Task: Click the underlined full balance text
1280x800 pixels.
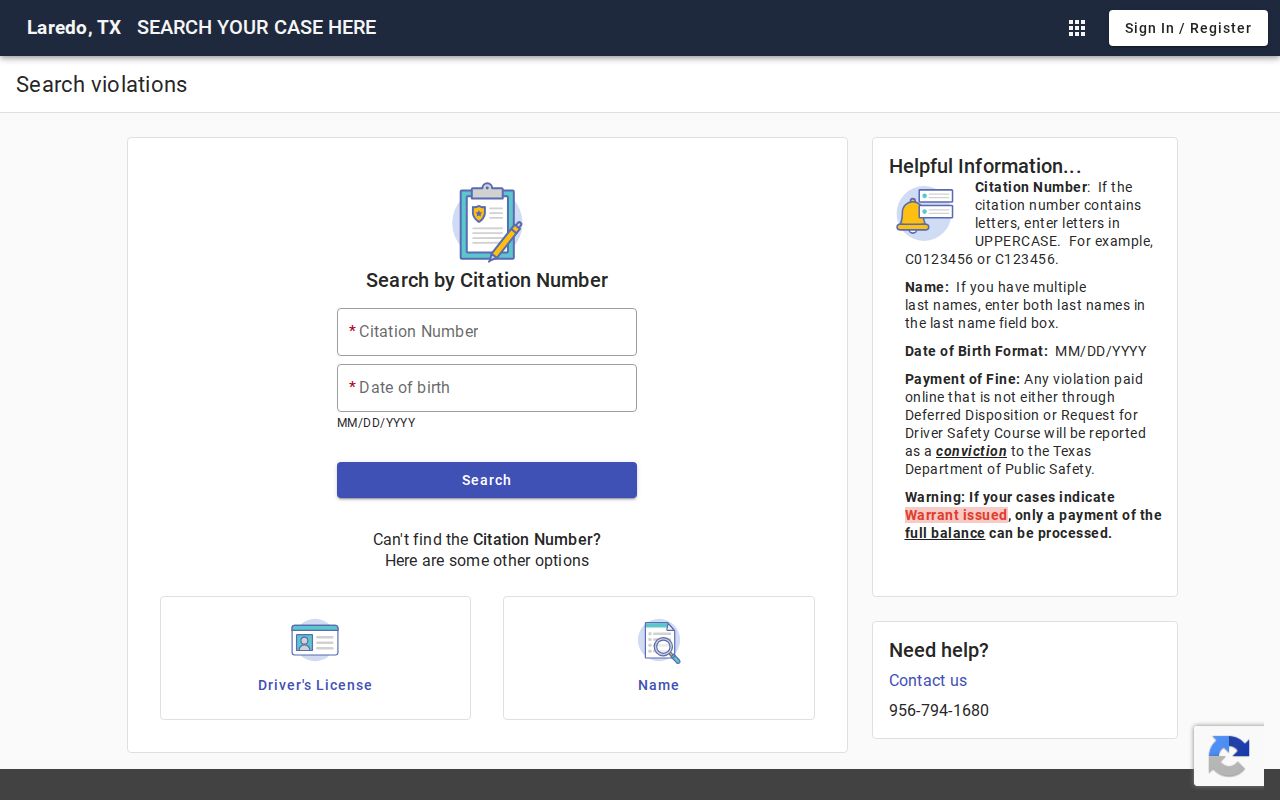Action: [x=945, y=533]
